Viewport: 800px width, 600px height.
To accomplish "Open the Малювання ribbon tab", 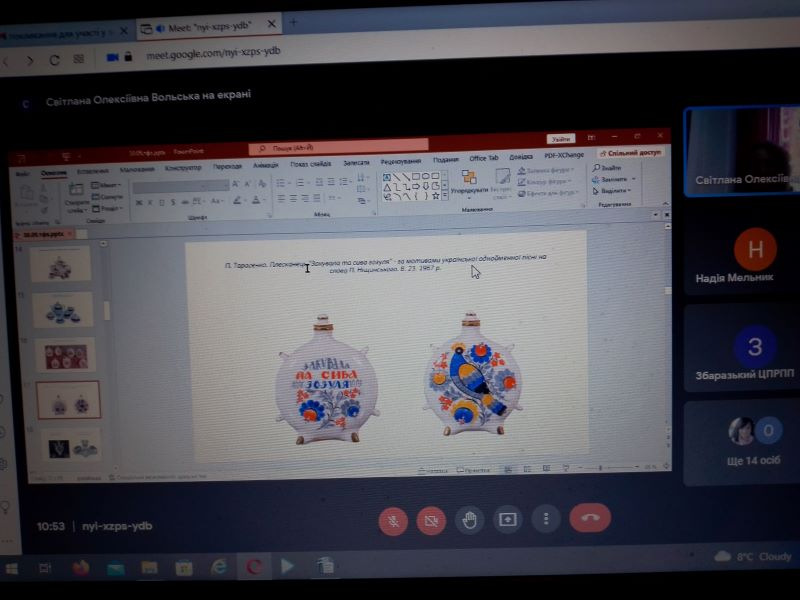I will 137,169.
